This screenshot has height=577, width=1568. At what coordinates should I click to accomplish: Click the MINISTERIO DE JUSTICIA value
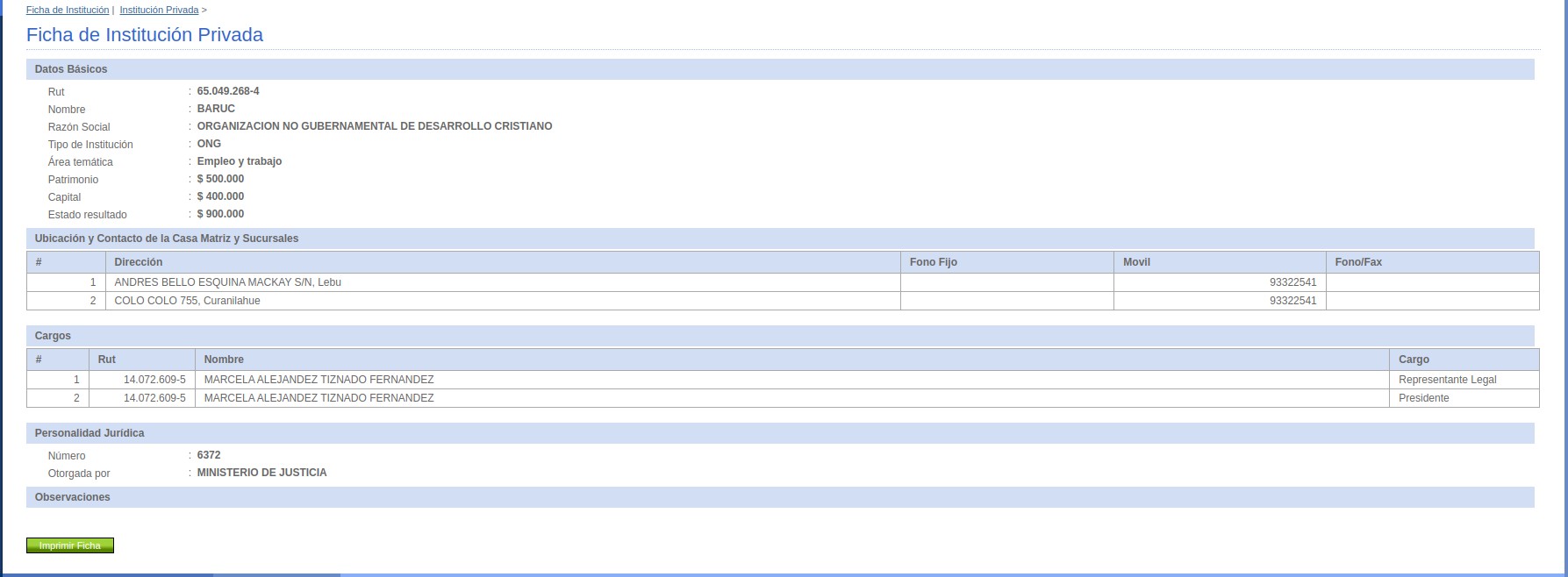pyautogui.click(x=261, y=473)
